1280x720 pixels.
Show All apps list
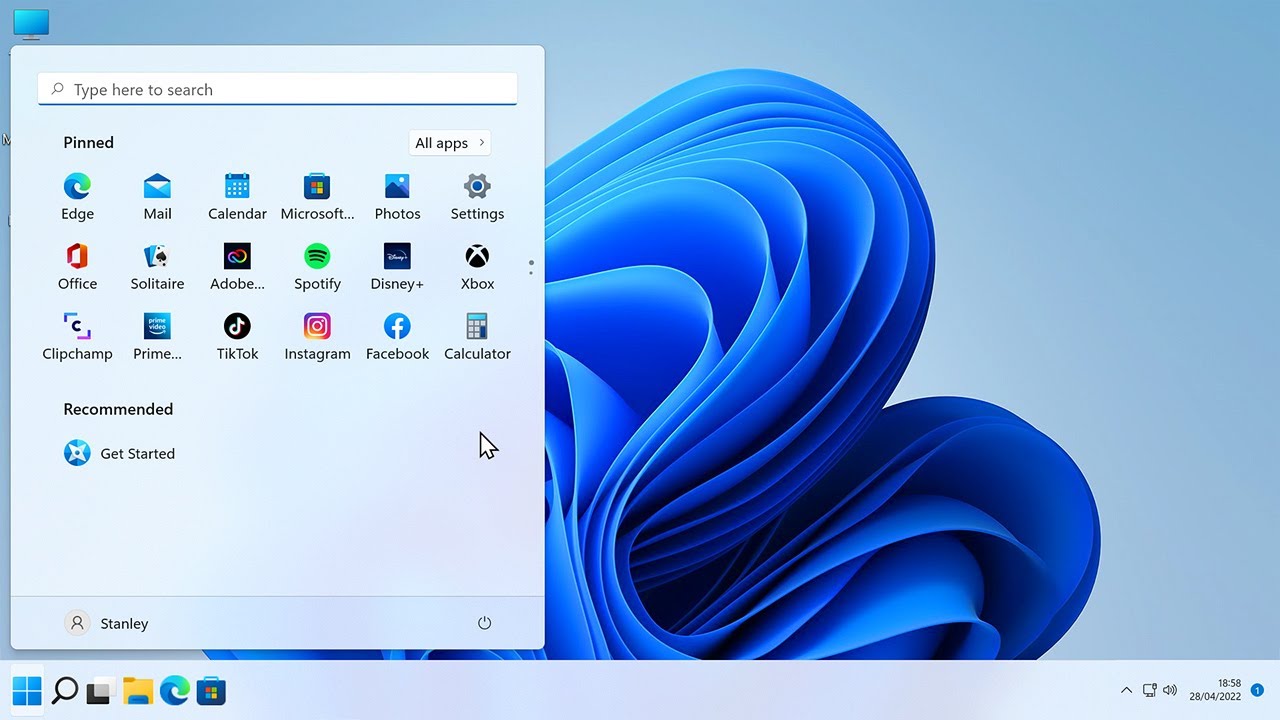click(450, 143)
